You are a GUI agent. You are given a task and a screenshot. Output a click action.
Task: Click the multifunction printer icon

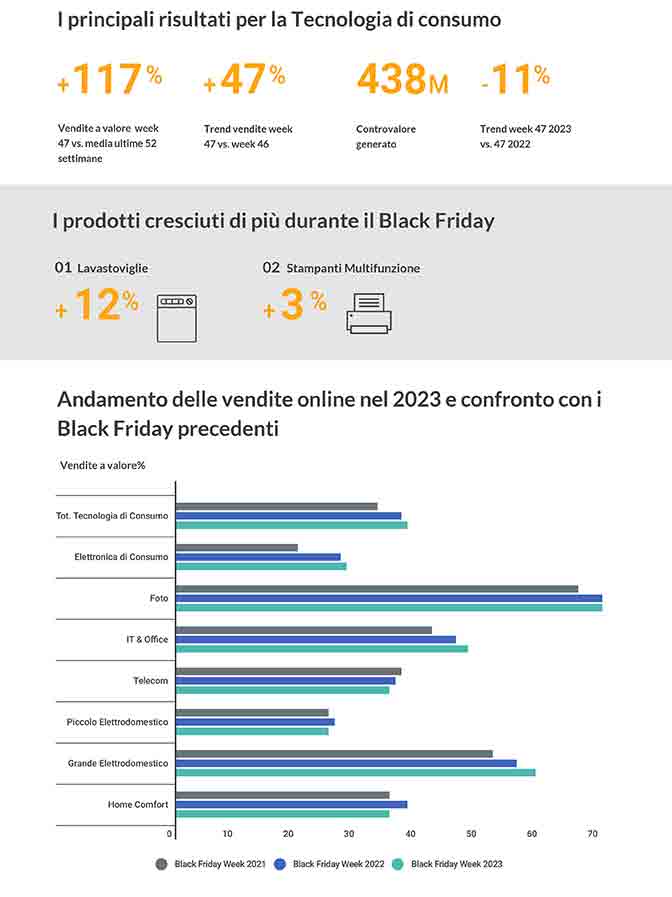369,313
